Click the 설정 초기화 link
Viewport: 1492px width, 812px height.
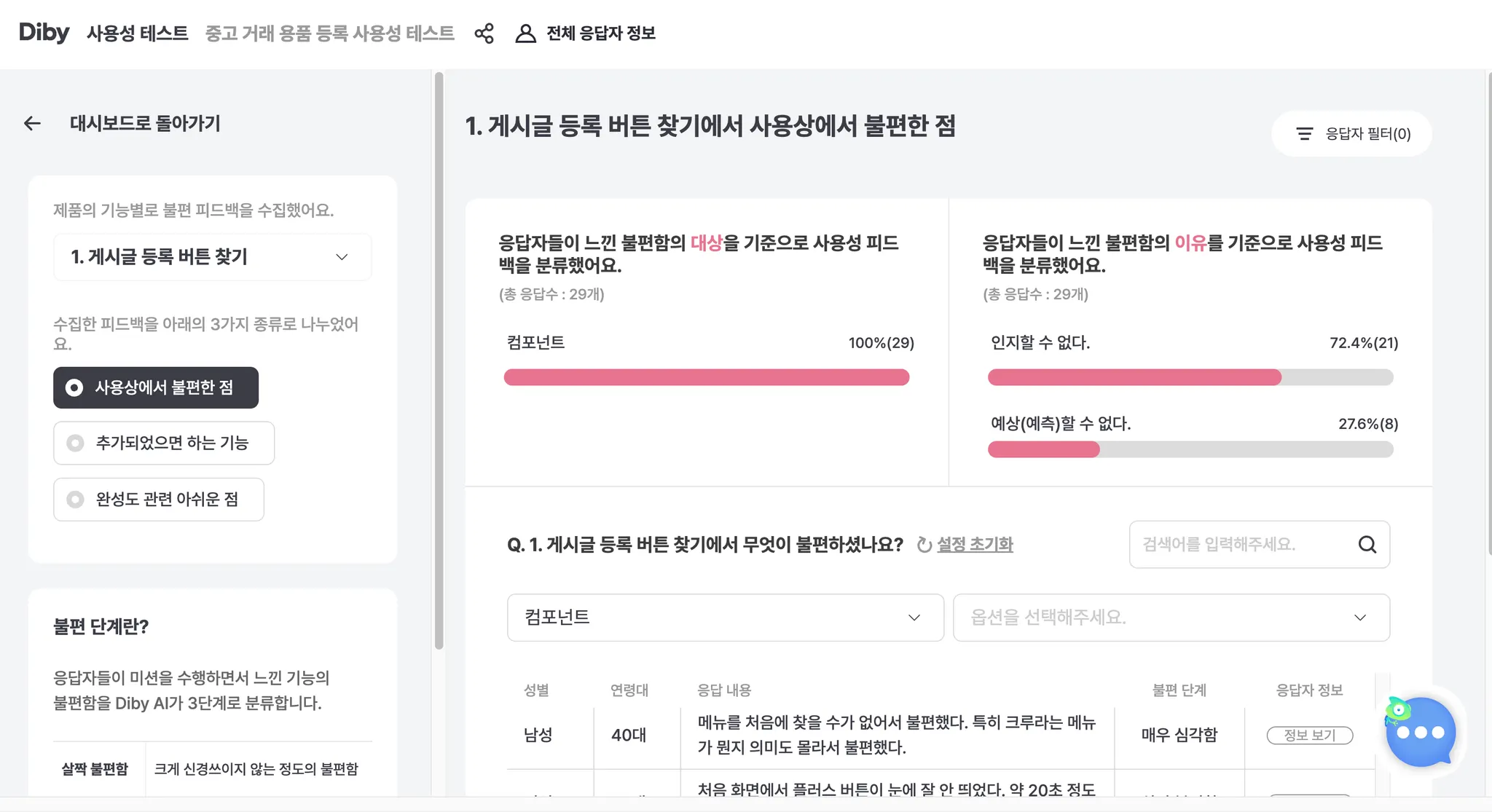[x=975, y=545]
